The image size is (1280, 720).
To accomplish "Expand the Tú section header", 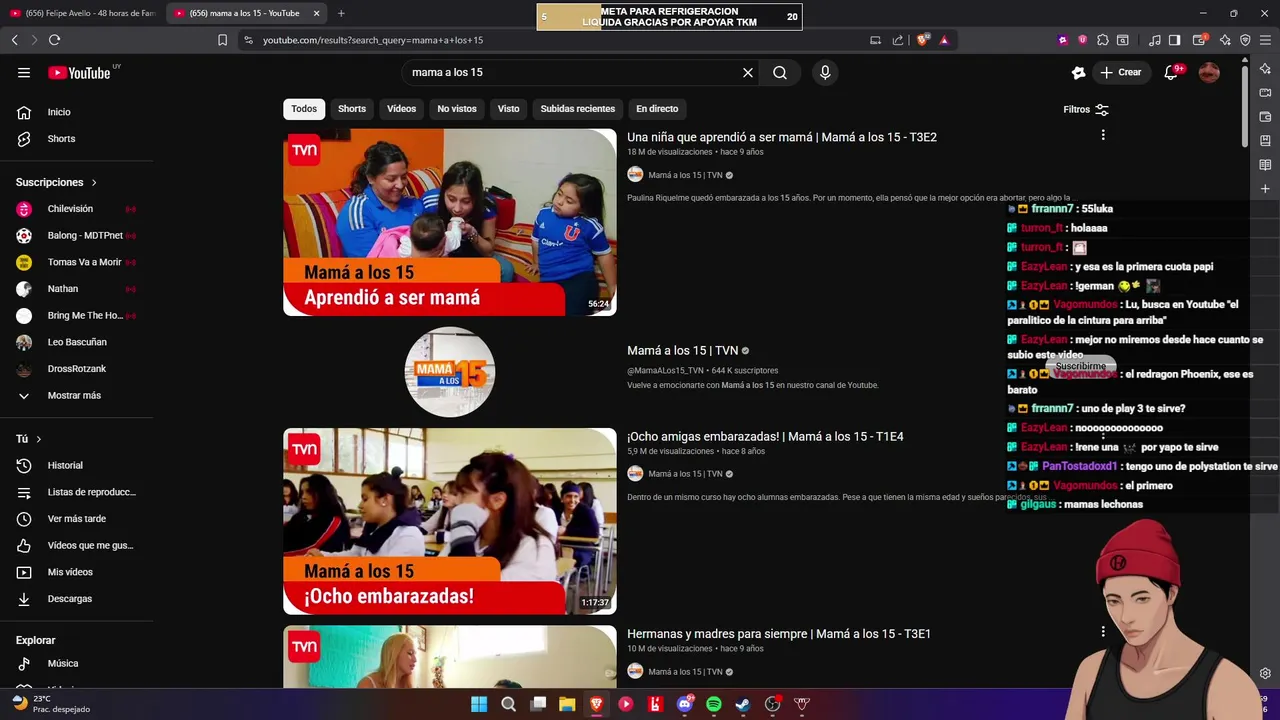I will click(x=29, y=439).
